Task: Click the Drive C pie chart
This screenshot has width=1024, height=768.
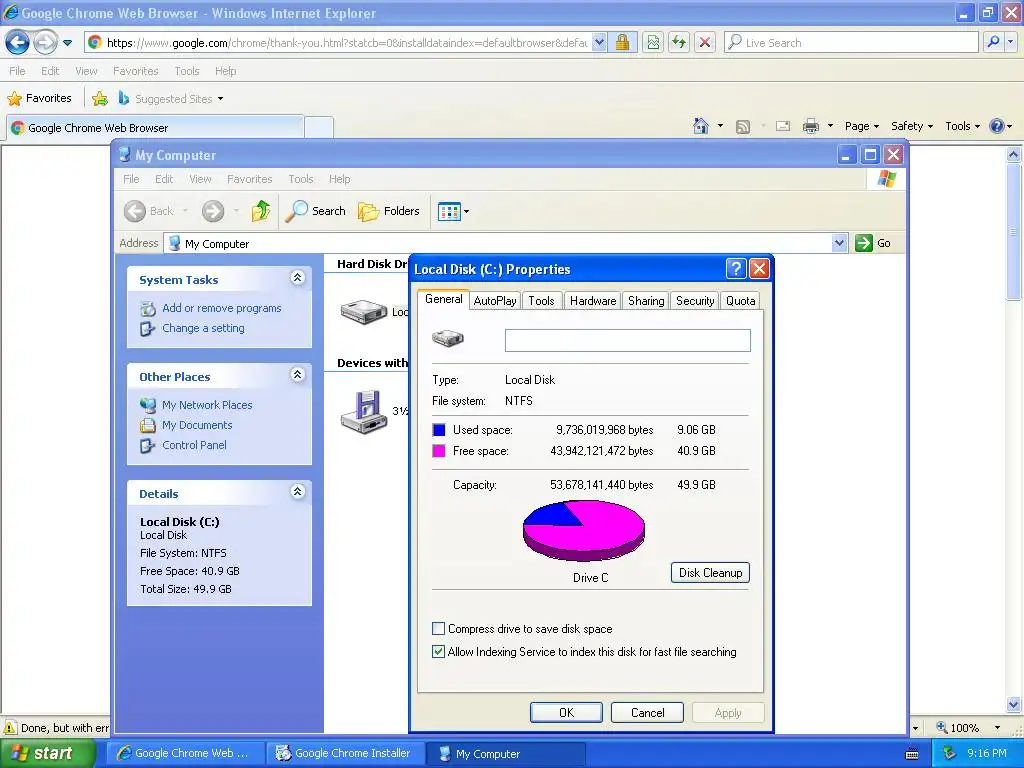Action: click(x=584, y=530)
